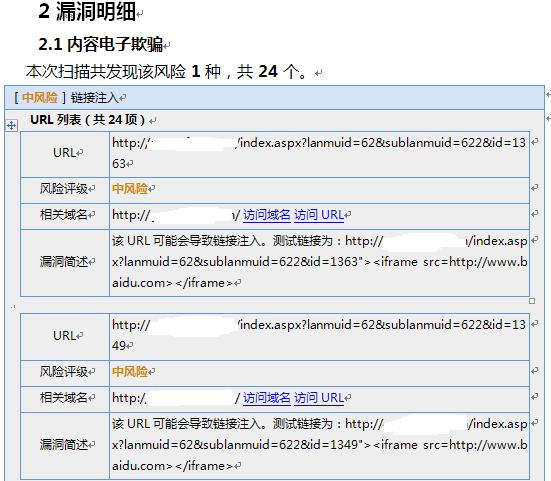Open 访问 URL link in first table
The height and width of the screenshot is (481, 551).
[319, 215]
